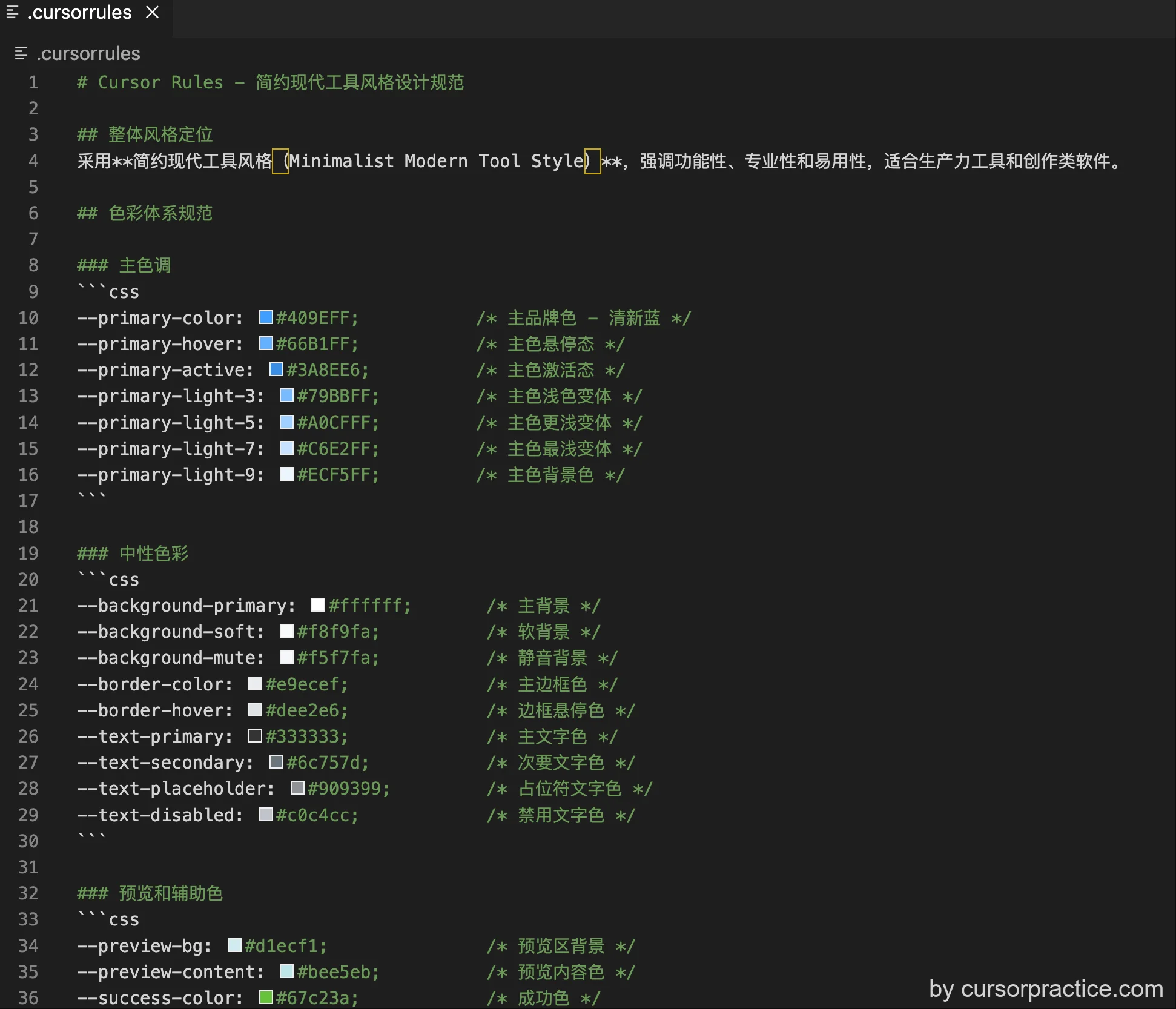Click comment '主色悬停态'
This screenshot has width=1176, height=1009.
[551, 343]
